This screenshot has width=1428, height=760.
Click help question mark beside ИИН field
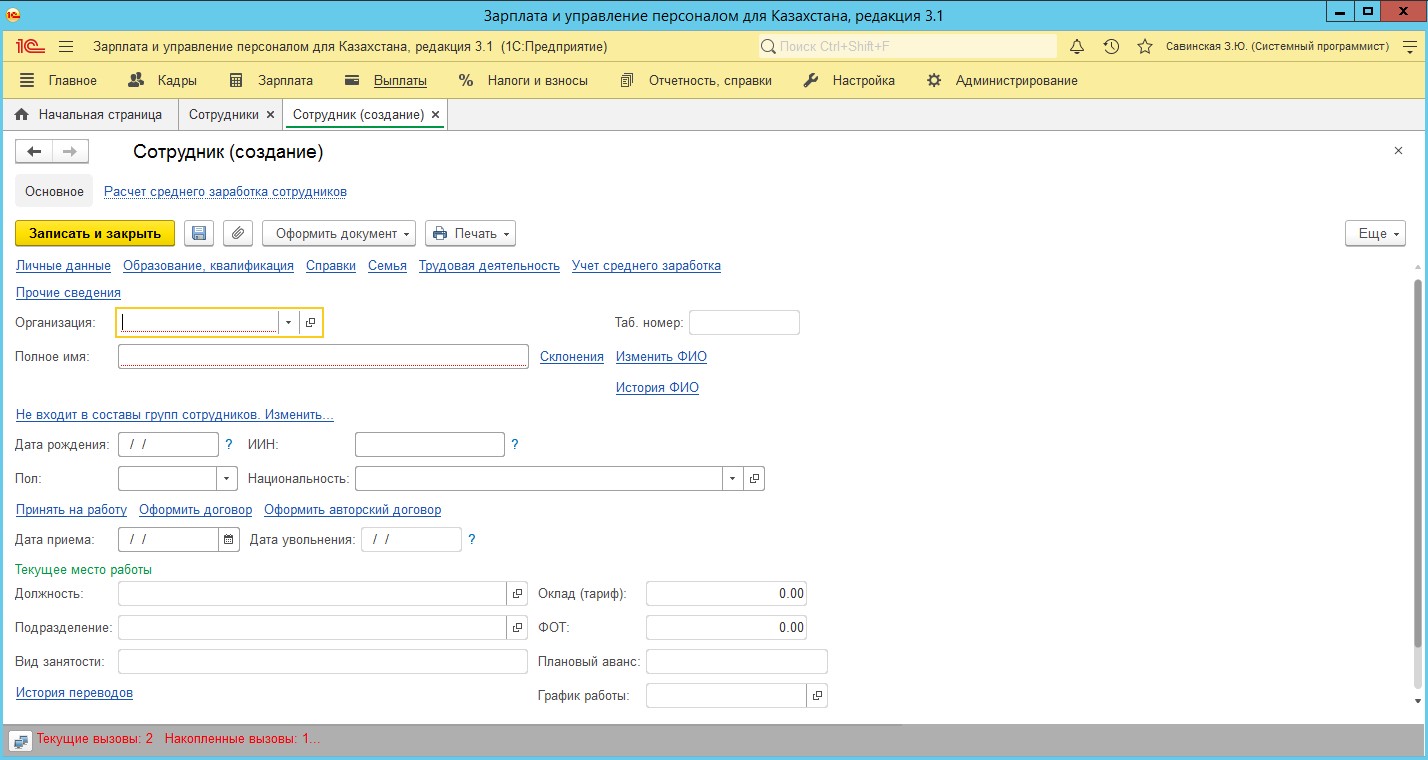[x=515, y=445]
